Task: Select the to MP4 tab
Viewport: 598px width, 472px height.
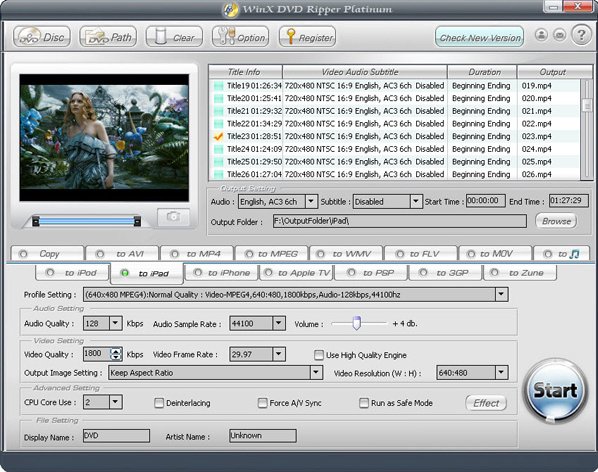Action: tap(196, 254)
